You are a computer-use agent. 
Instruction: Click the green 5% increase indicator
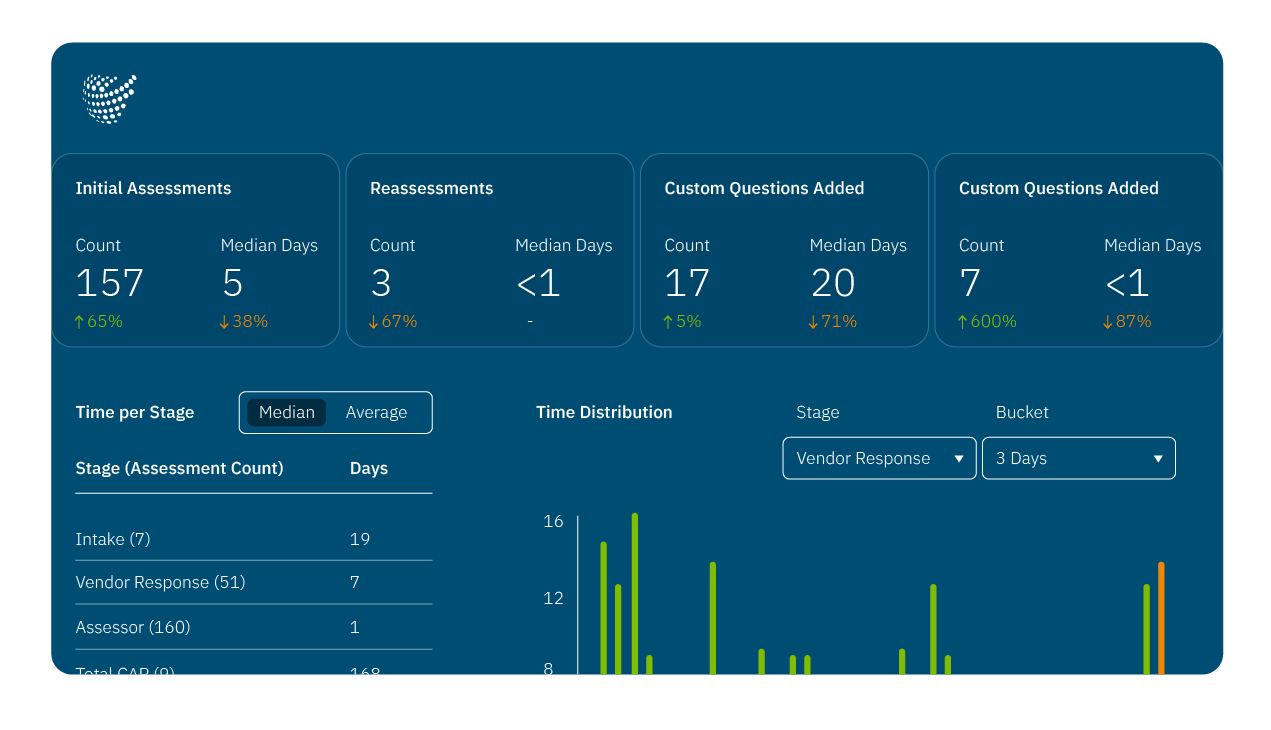[x=682, y=321]
